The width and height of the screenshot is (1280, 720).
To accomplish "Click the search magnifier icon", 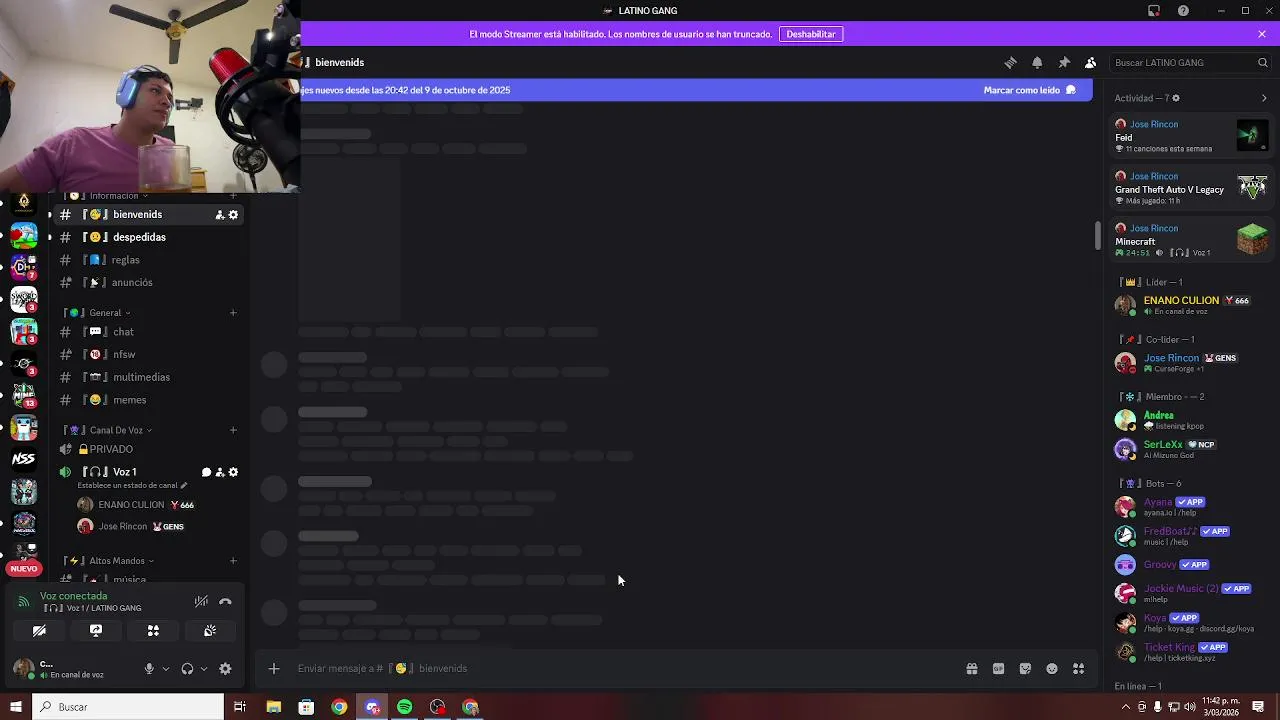I will coord(1262,62).
